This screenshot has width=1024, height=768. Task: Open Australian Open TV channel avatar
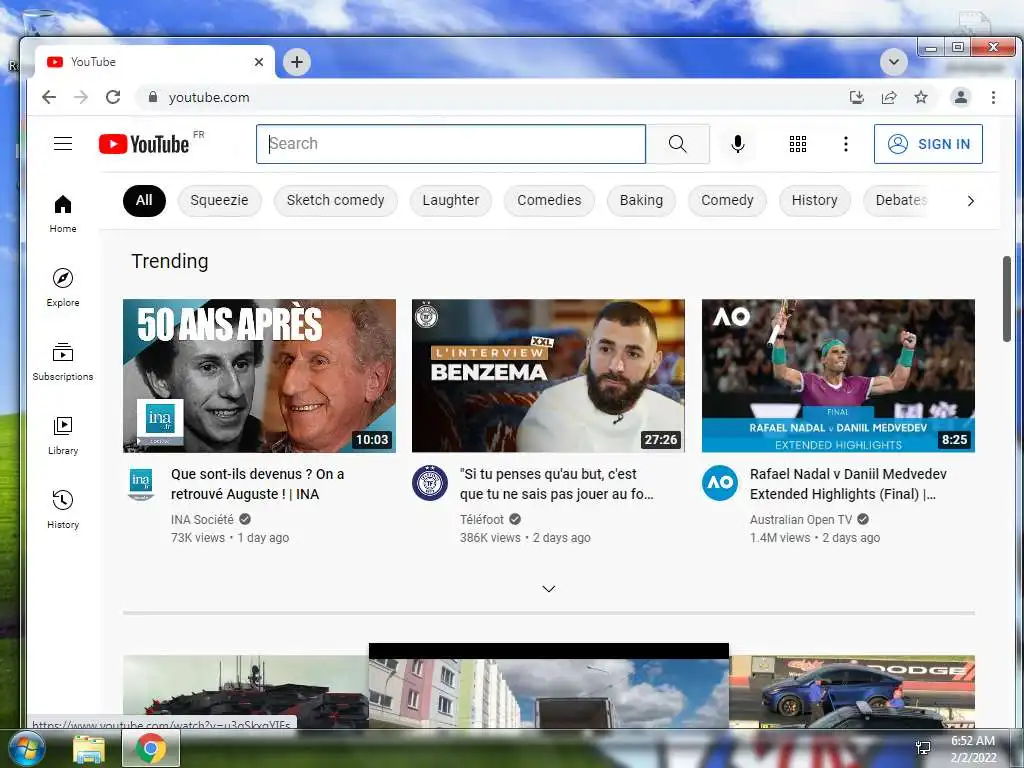coord(720,483)
